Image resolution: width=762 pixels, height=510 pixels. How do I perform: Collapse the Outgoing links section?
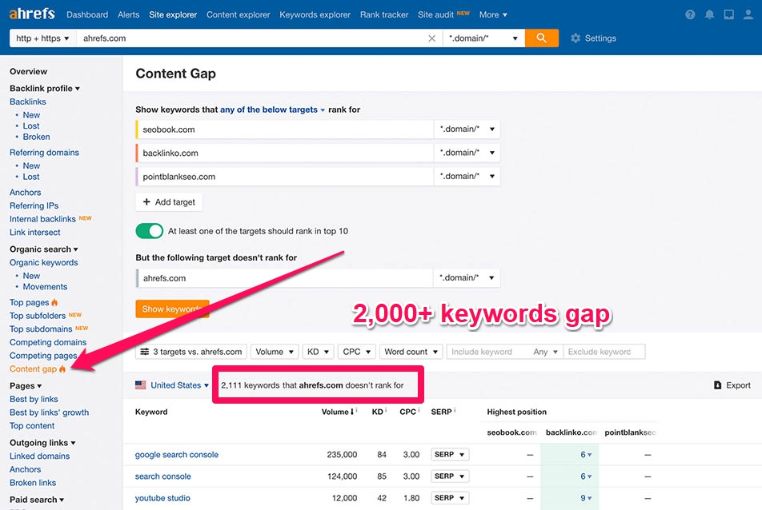point(42,443)
